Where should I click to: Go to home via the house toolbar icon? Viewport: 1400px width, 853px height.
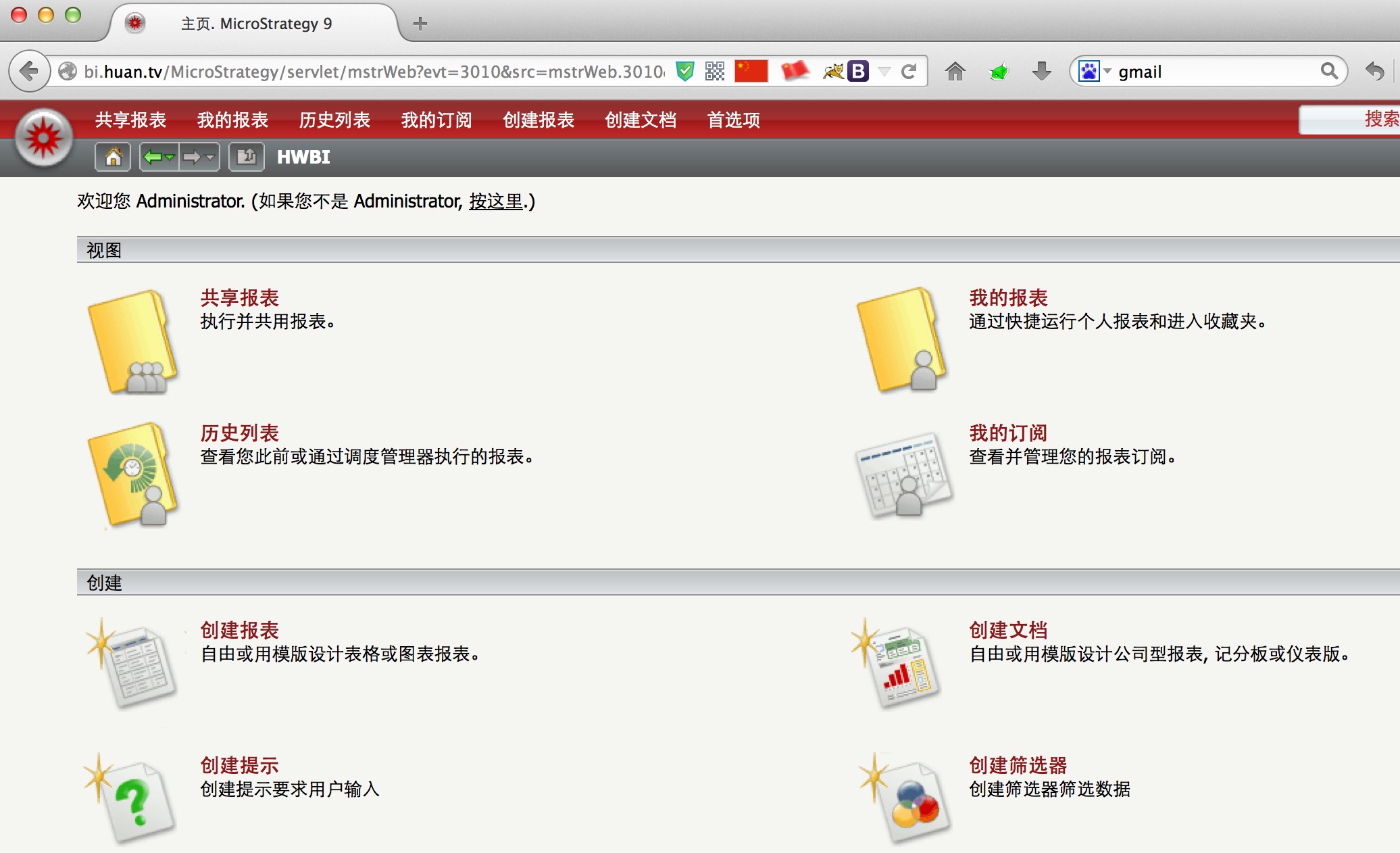[x=114, y=157]
